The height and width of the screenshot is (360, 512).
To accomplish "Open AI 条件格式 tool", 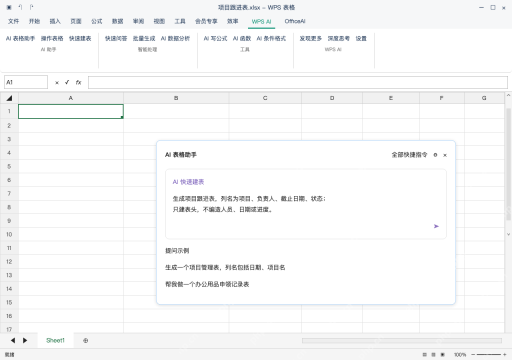I will tap(271, 39).
